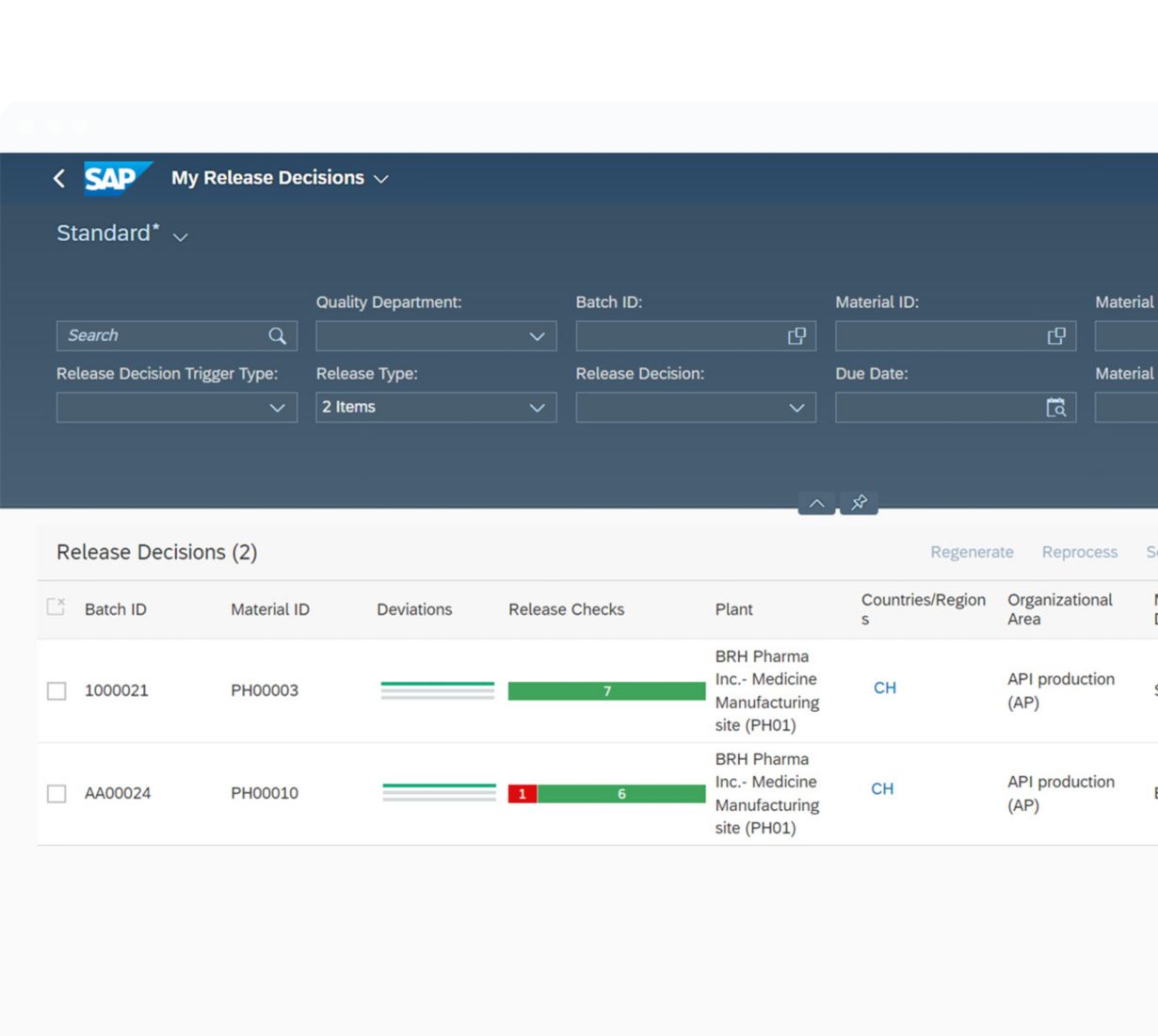
Task: Click the red release check segment
Action: pyautogui.click(x=523, y=794)
